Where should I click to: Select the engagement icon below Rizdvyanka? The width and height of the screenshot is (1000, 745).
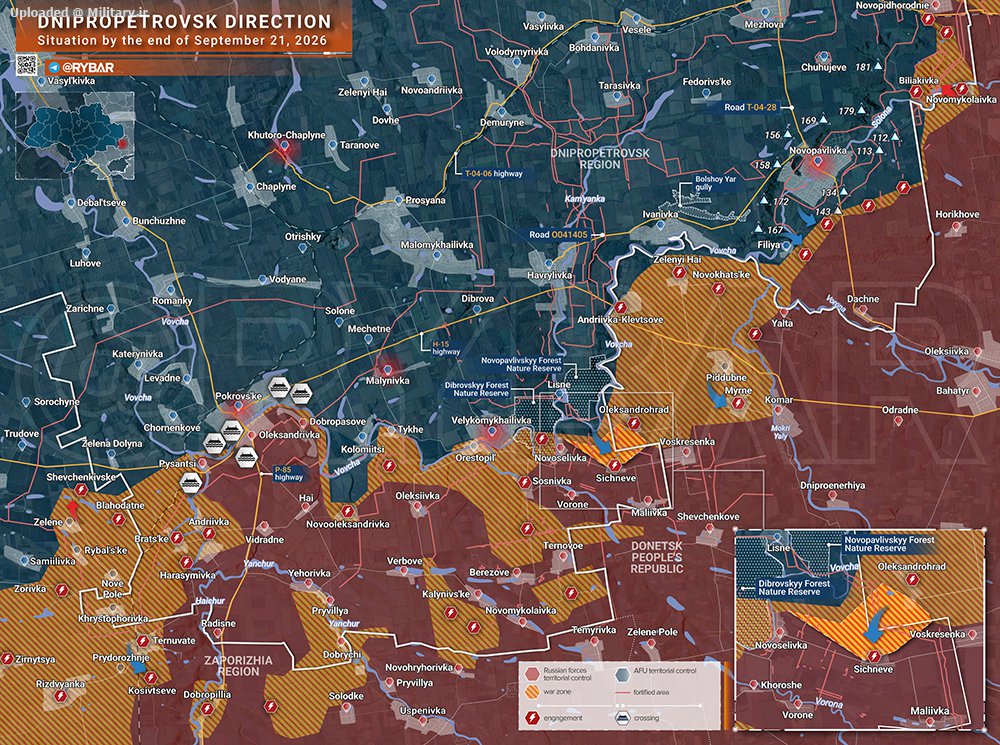[61, 697]
